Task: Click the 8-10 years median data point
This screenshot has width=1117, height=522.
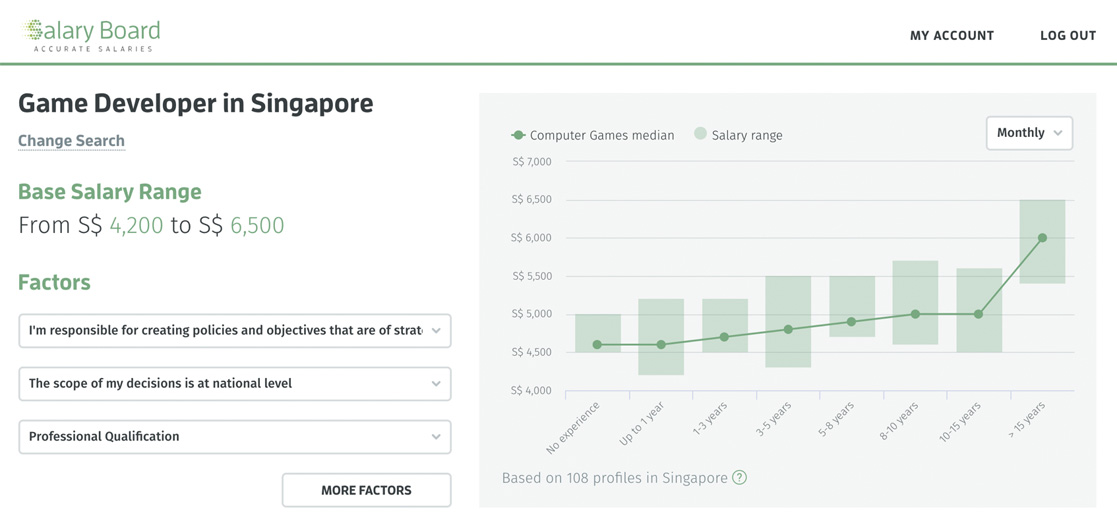Action: (x=915, y=314)
